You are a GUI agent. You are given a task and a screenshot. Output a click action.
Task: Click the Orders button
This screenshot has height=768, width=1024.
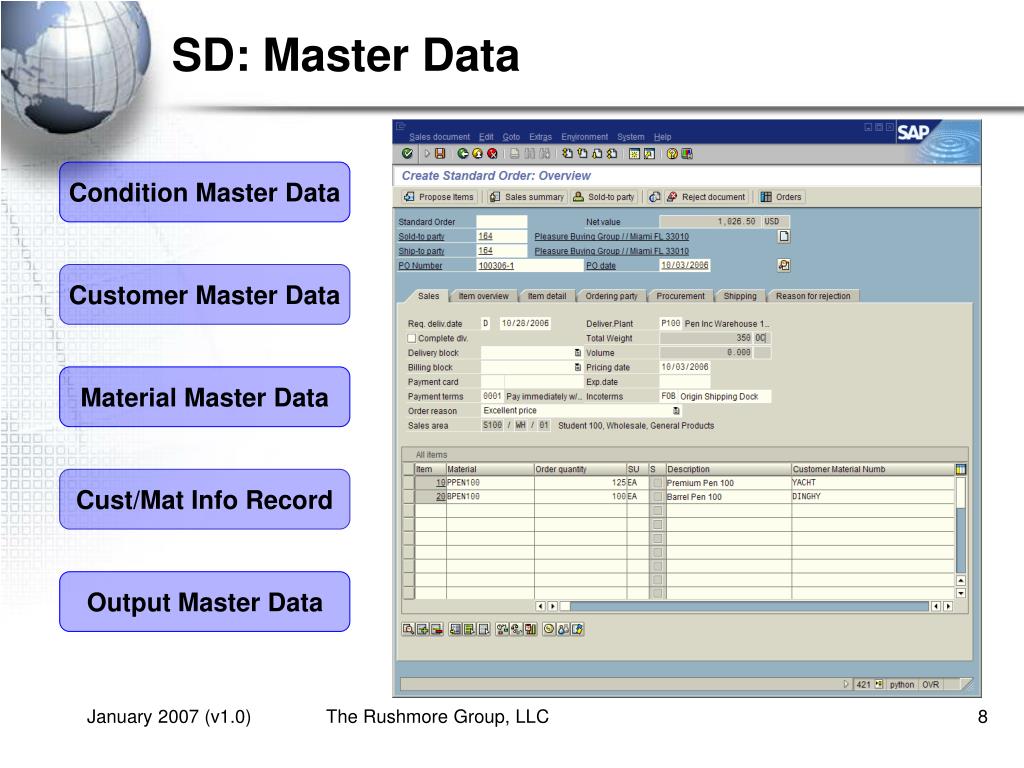tap(781, 197)
